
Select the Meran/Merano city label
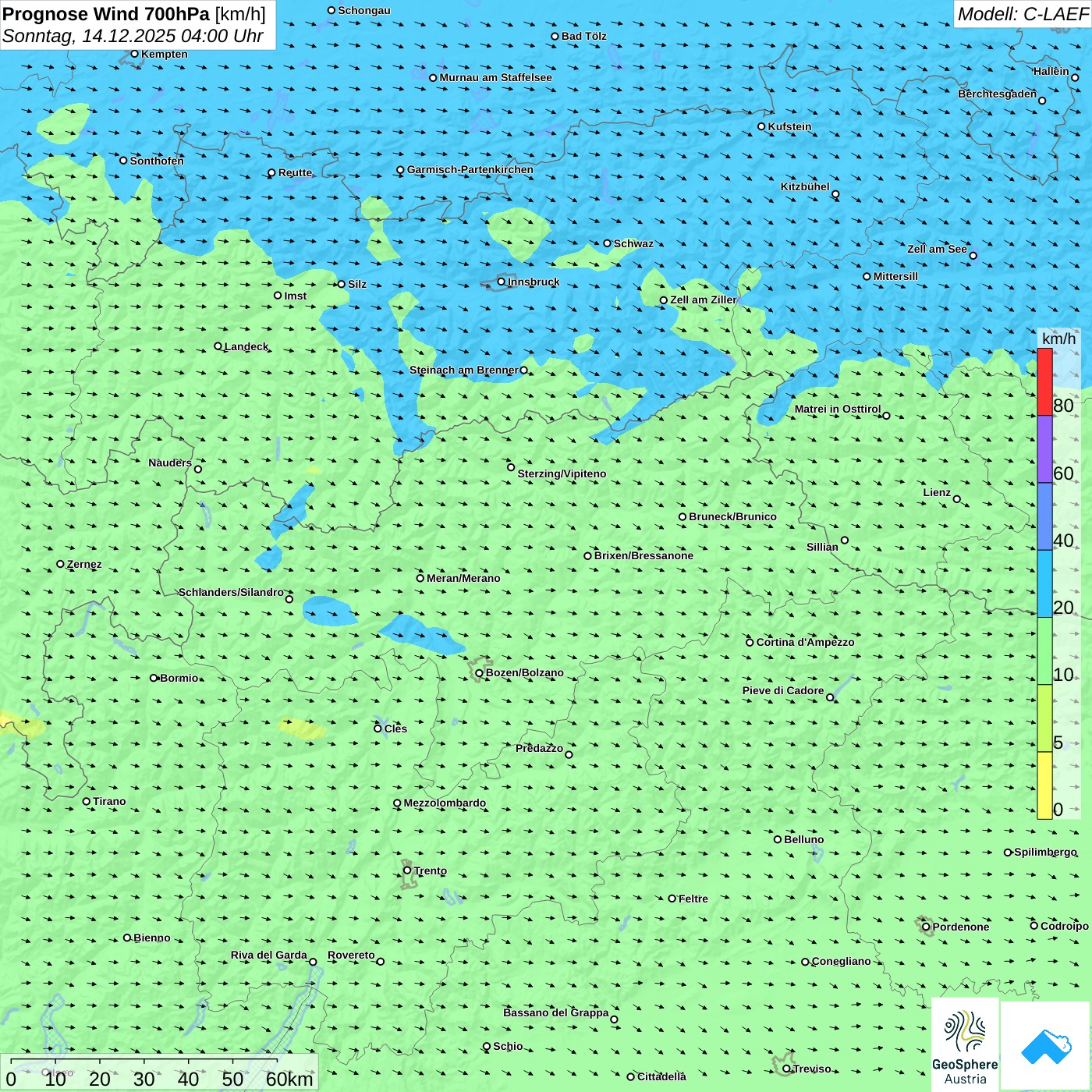(x=463, y=578)
